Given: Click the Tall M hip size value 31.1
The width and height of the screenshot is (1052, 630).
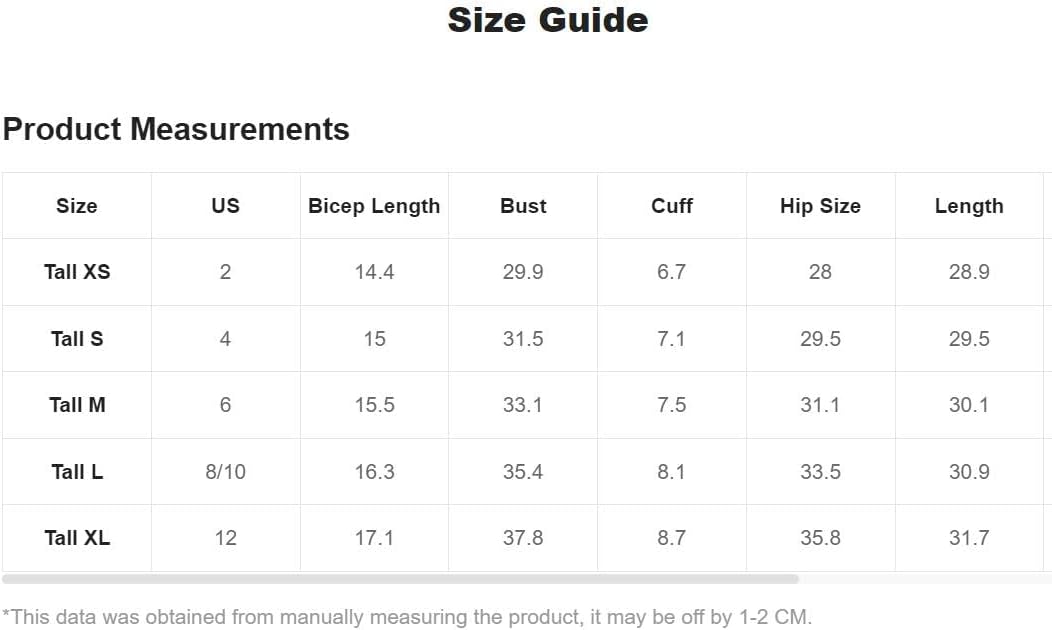Looking at the screenshot, I should point(820,405).
